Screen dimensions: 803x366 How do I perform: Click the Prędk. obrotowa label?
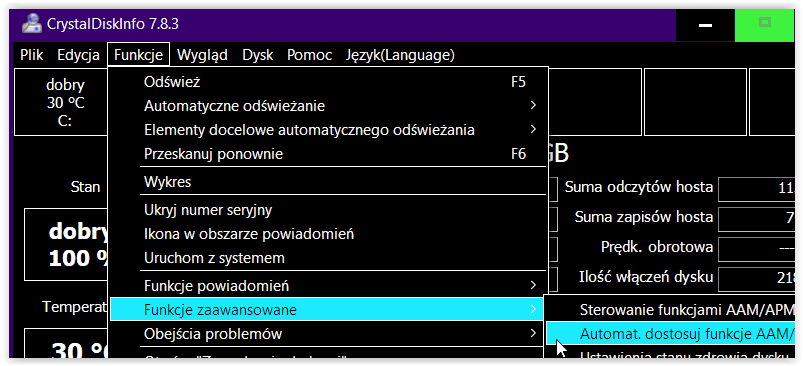point(657,247)
